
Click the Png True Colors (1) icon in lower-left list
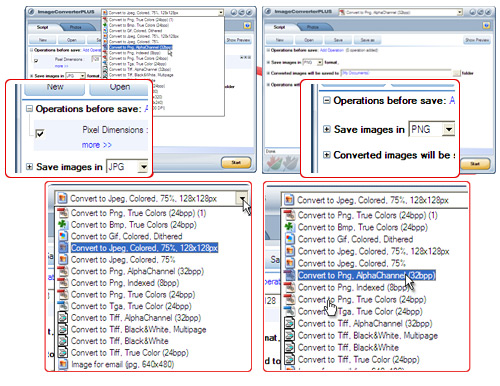pyautogui.click(x=63, y=213)
